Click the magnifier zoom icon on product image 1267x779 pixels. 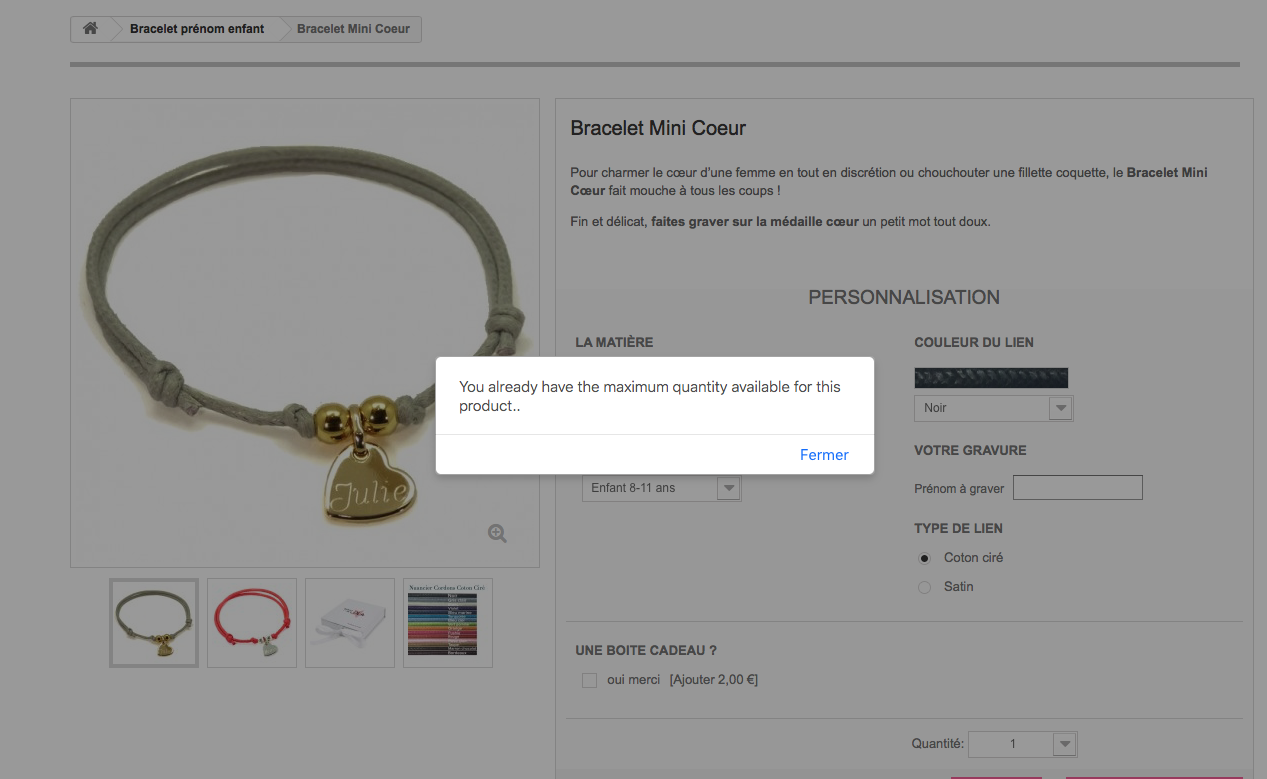click(x=497, y=533)
